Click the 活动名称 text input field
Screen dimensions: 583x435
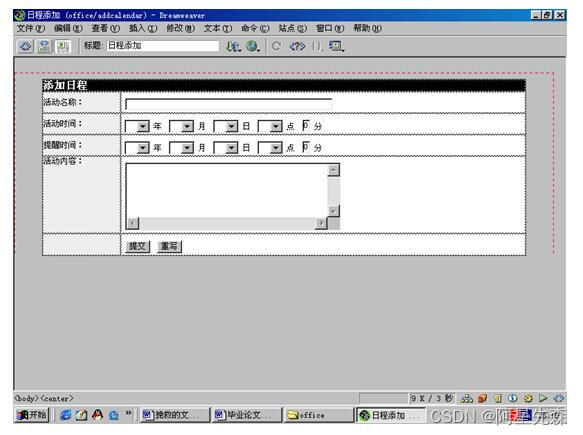tap(229, 104)
